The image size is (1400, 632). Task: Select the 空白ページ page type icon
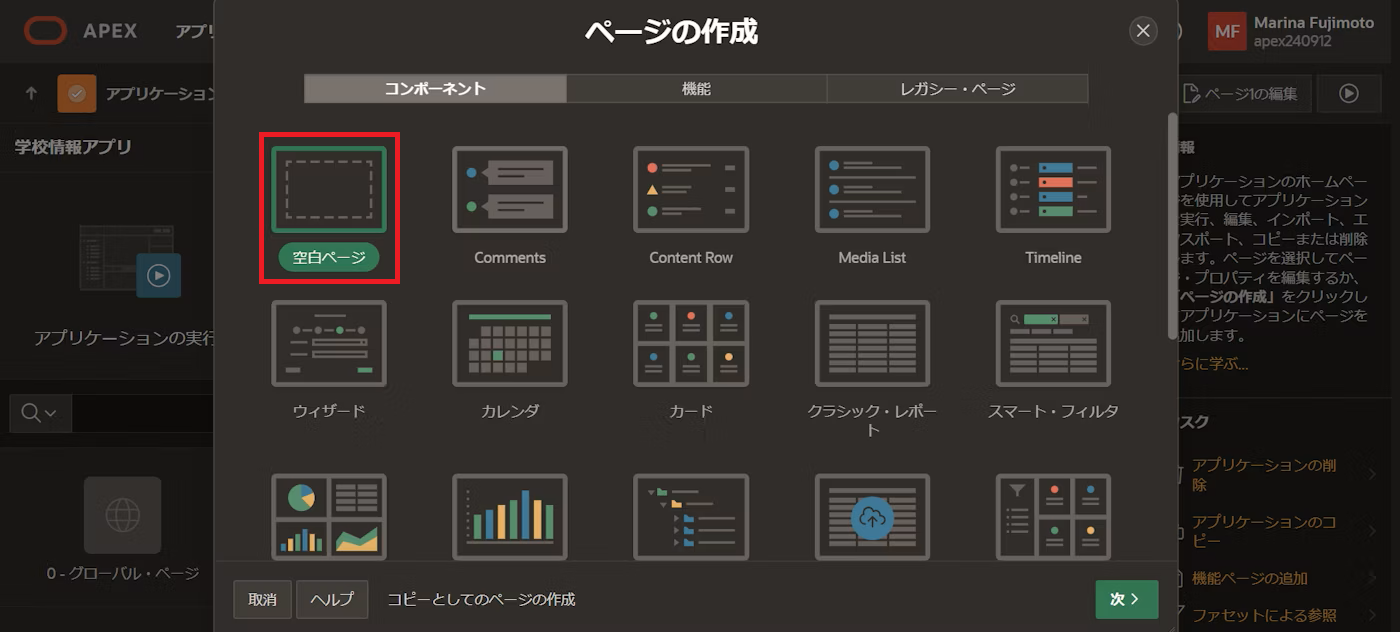[x=329, y=189]
